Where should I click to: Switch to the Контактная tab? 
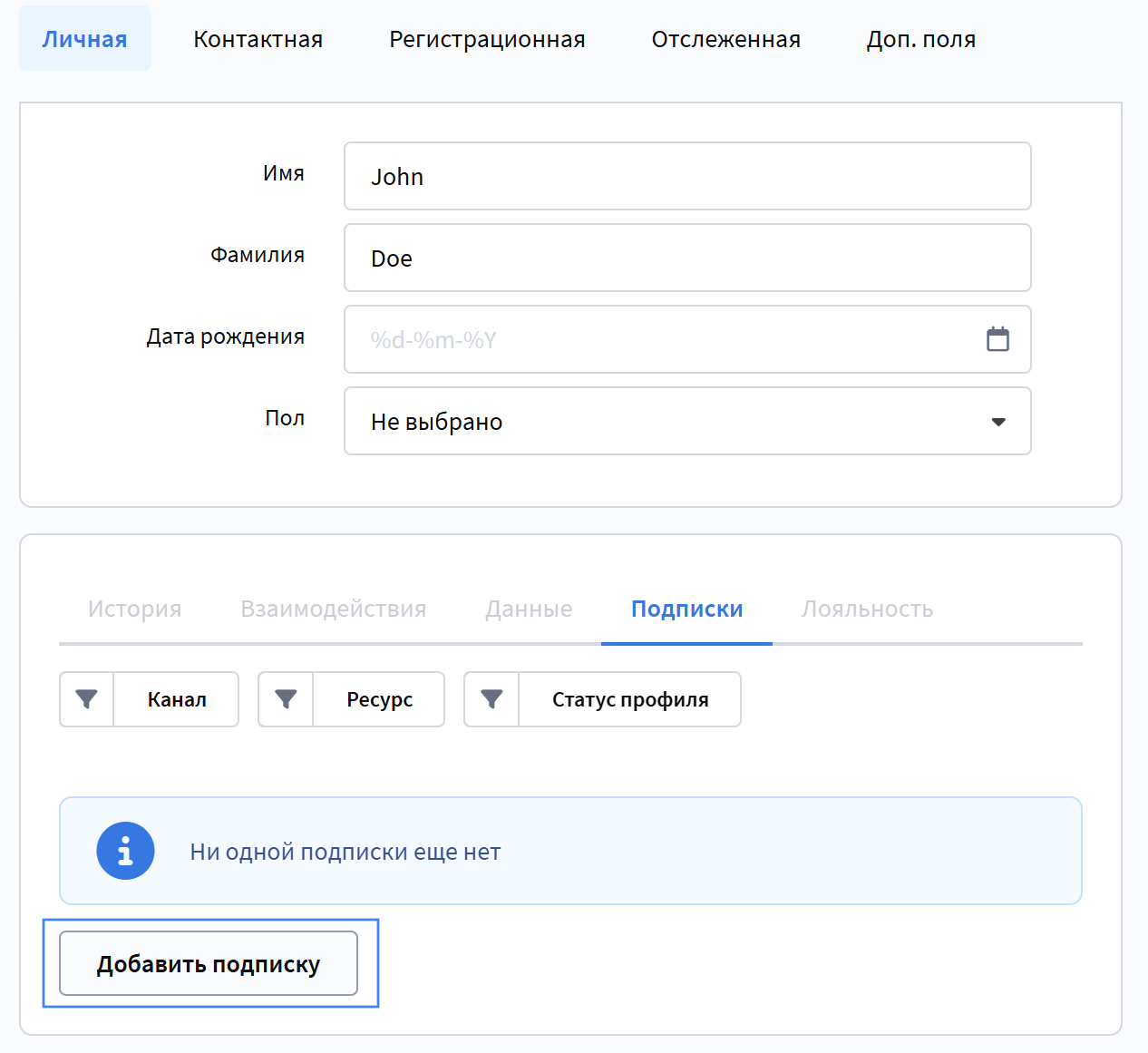(258, 39)
